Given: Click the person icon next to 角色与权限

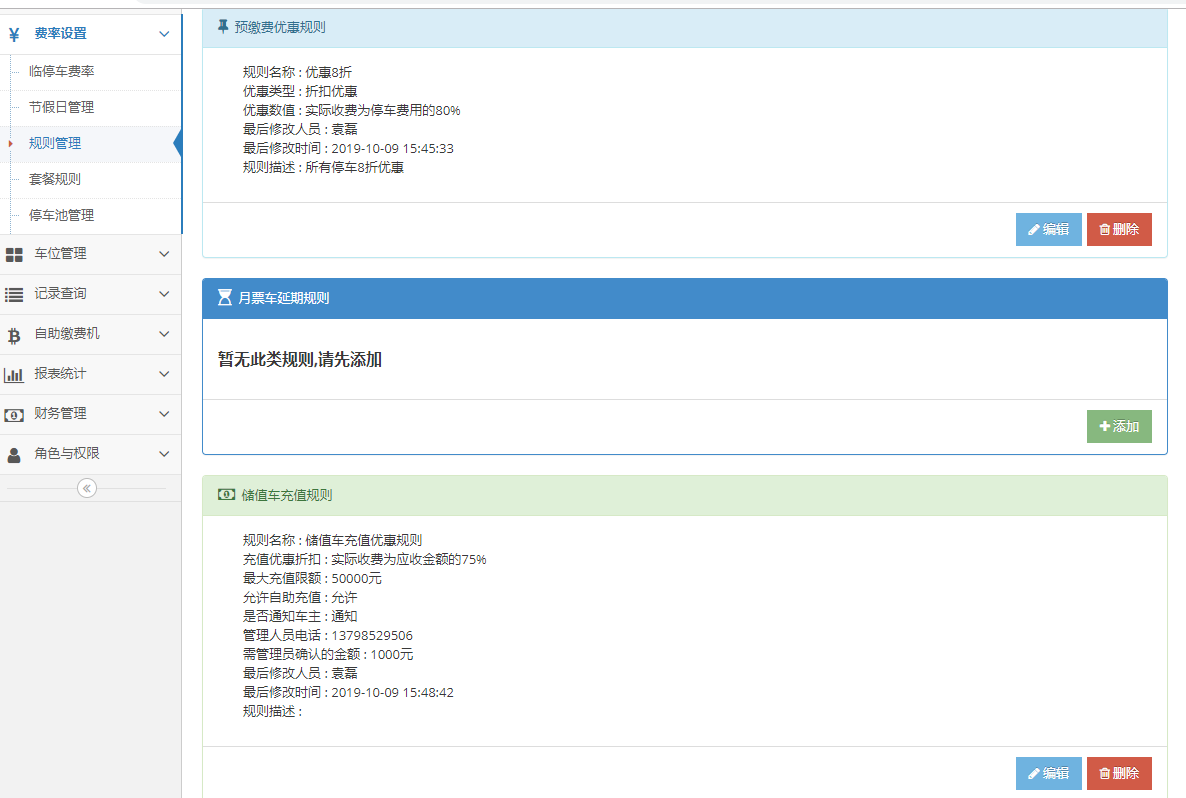Looking at the screenshot, I should click(15, 453).
